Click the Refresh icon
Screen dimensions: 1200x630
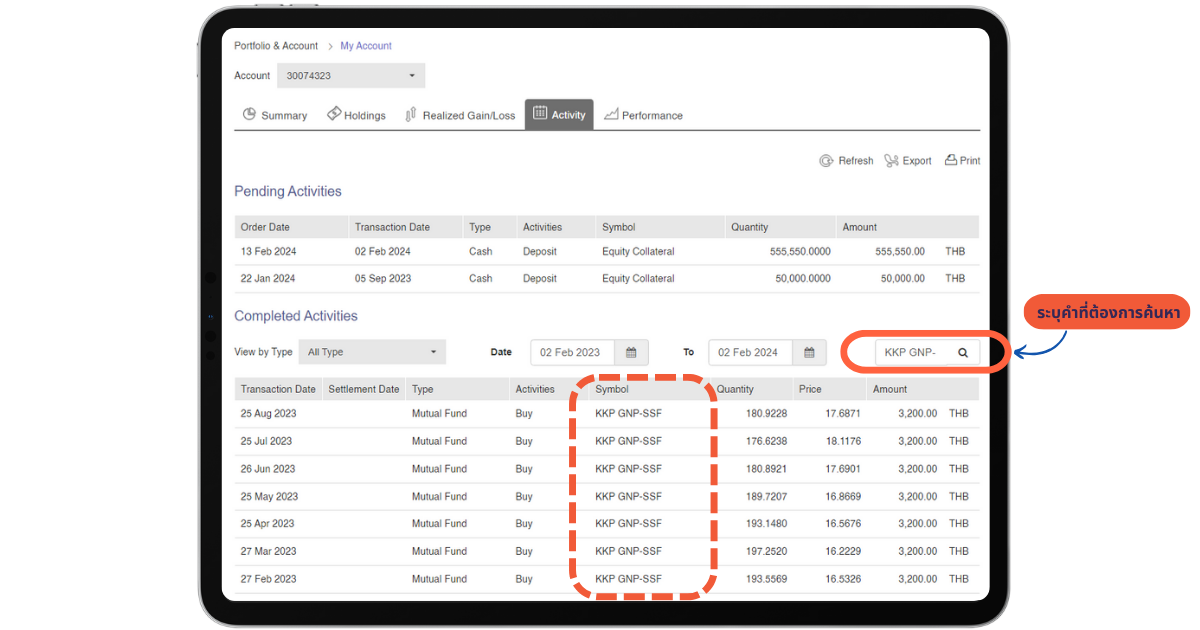click(827, 161)
